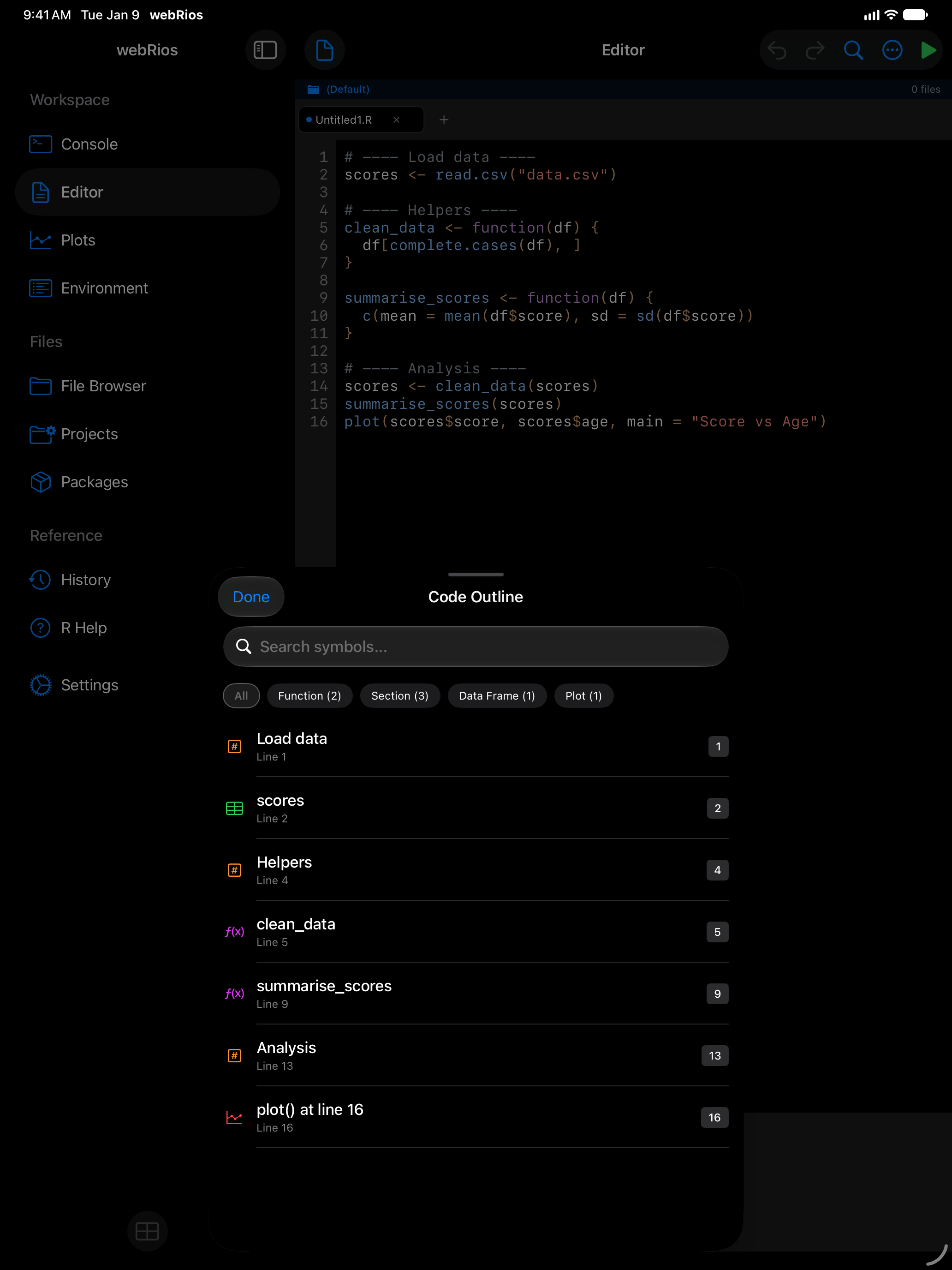
Task: Open History in the sidebar
Action: tap(148, 580)
